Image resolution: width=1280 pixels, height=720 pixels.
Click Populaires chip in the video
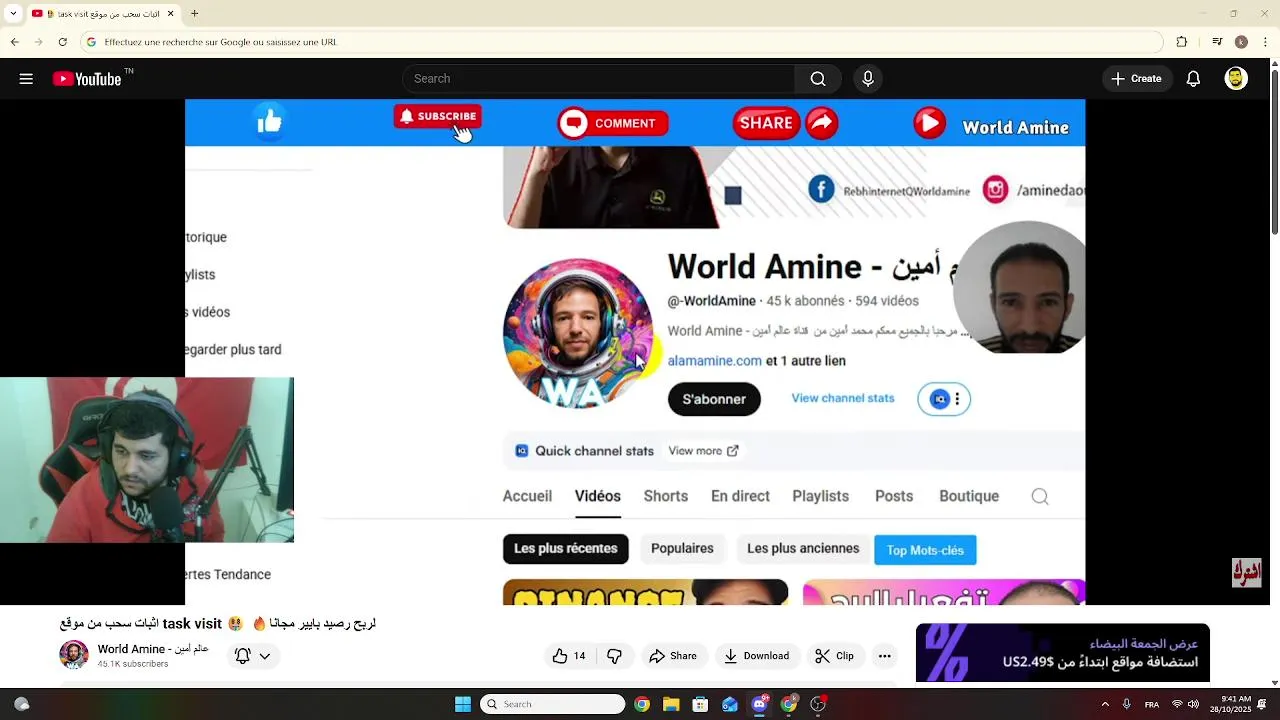(x=682, y=549)
